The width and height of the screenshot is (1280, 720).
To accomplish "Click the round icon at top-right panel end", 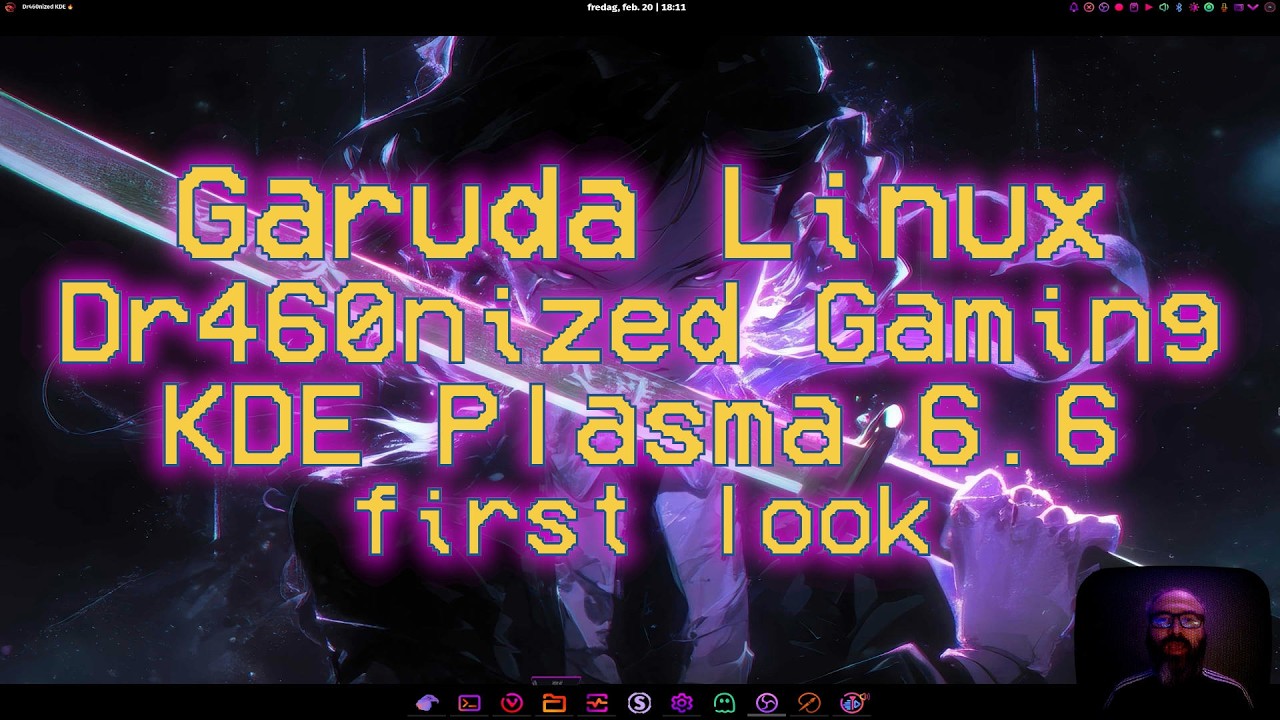I will click(1270, 7).
